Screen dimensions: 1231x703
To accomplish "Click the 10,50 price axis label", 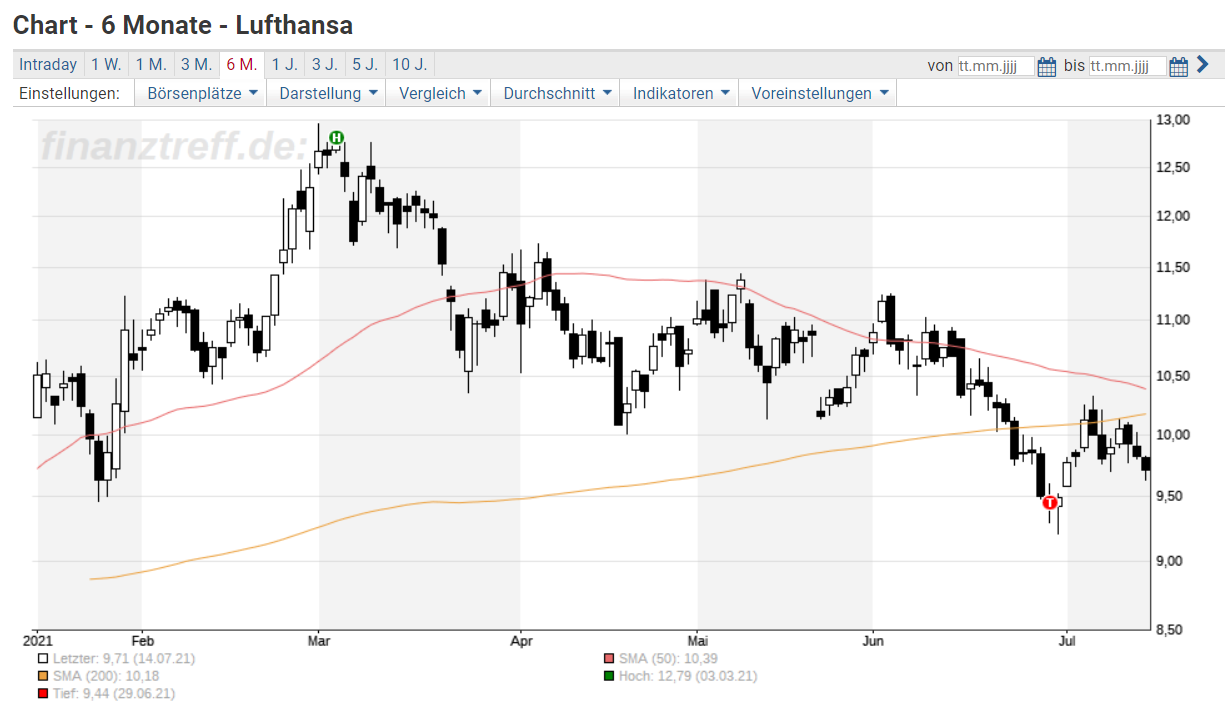I will pyautogui.click(x=1174, y=376).
